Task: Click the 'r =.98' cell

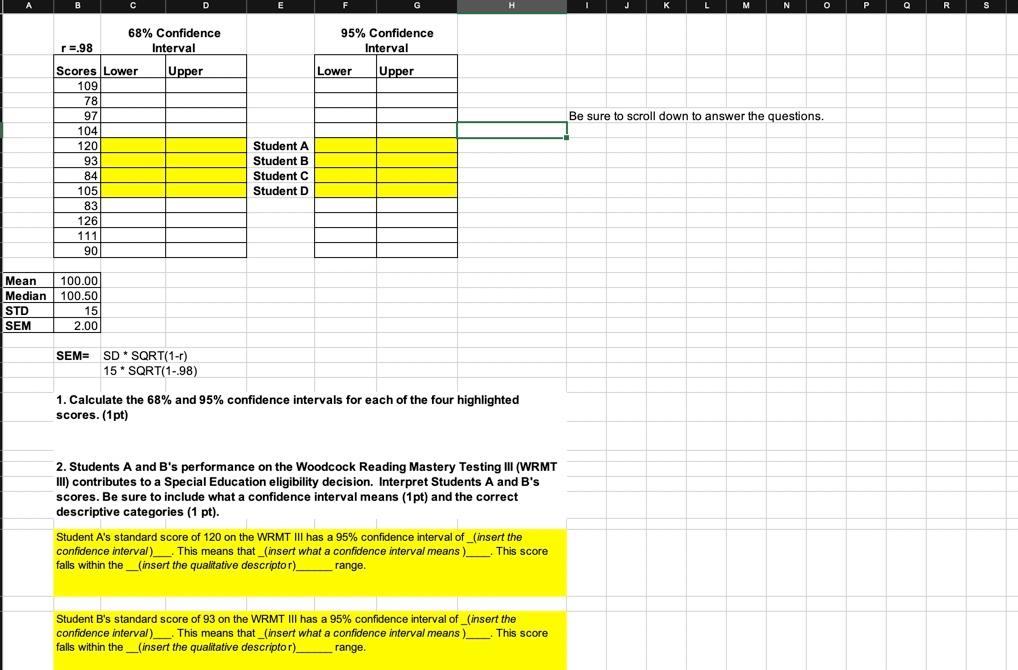Action: pos(77,47)
